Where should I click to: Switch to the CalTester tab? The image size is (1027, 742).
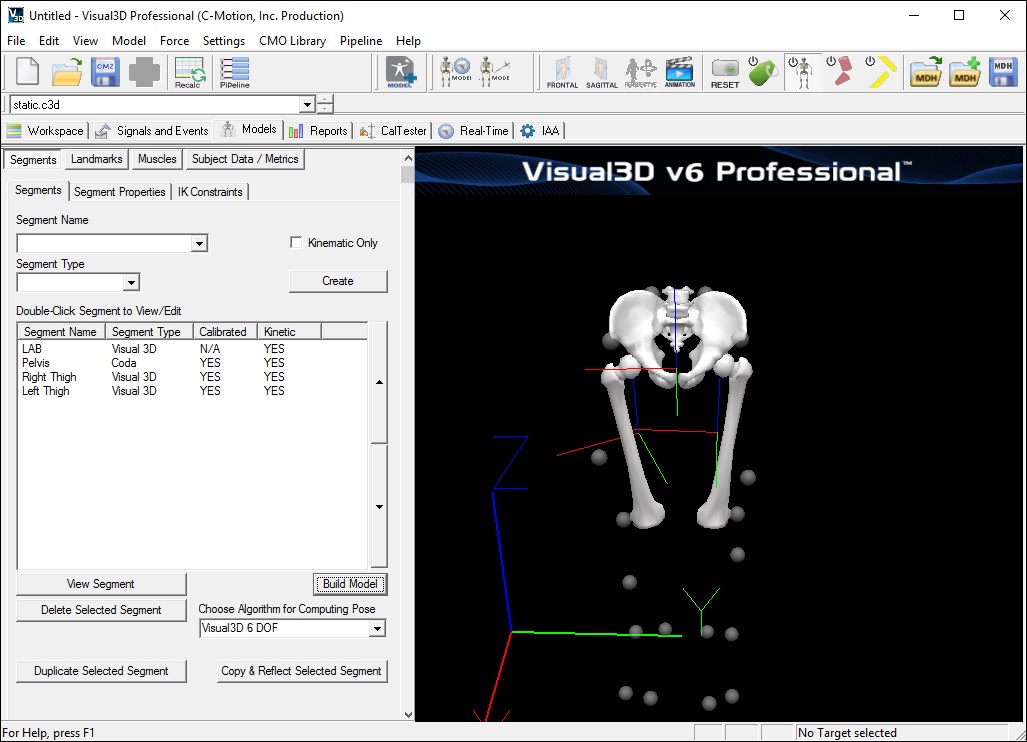coord(394,131)
